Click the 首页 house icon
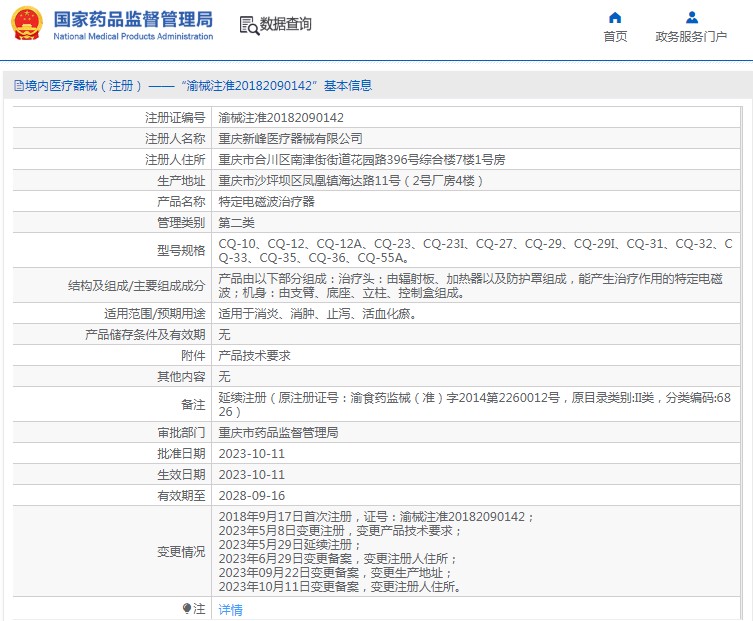This screenshot has width=753, height=621. coord(615,17)
